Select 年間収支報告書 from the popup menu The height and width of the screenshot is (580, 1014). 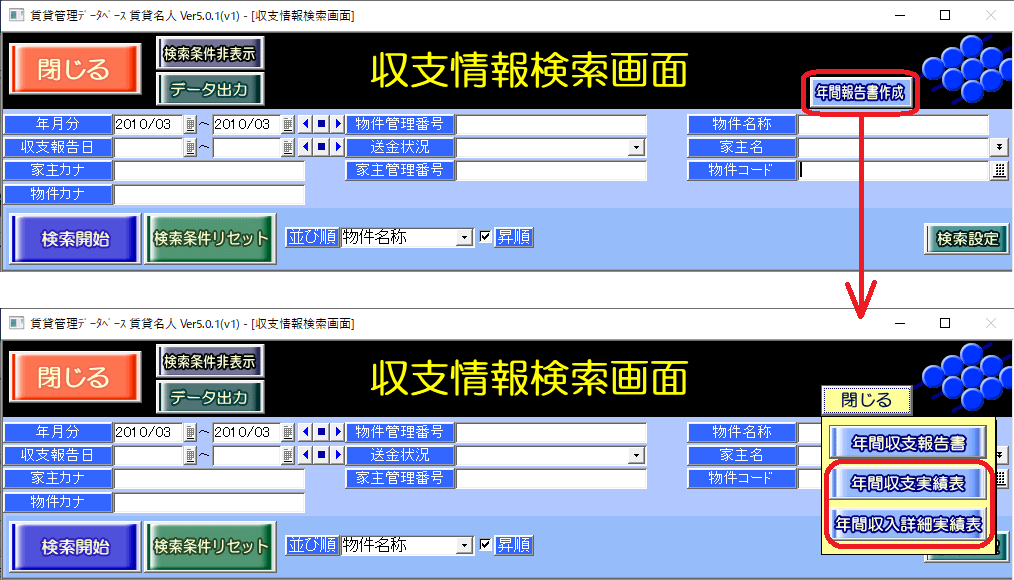point(907,442)
